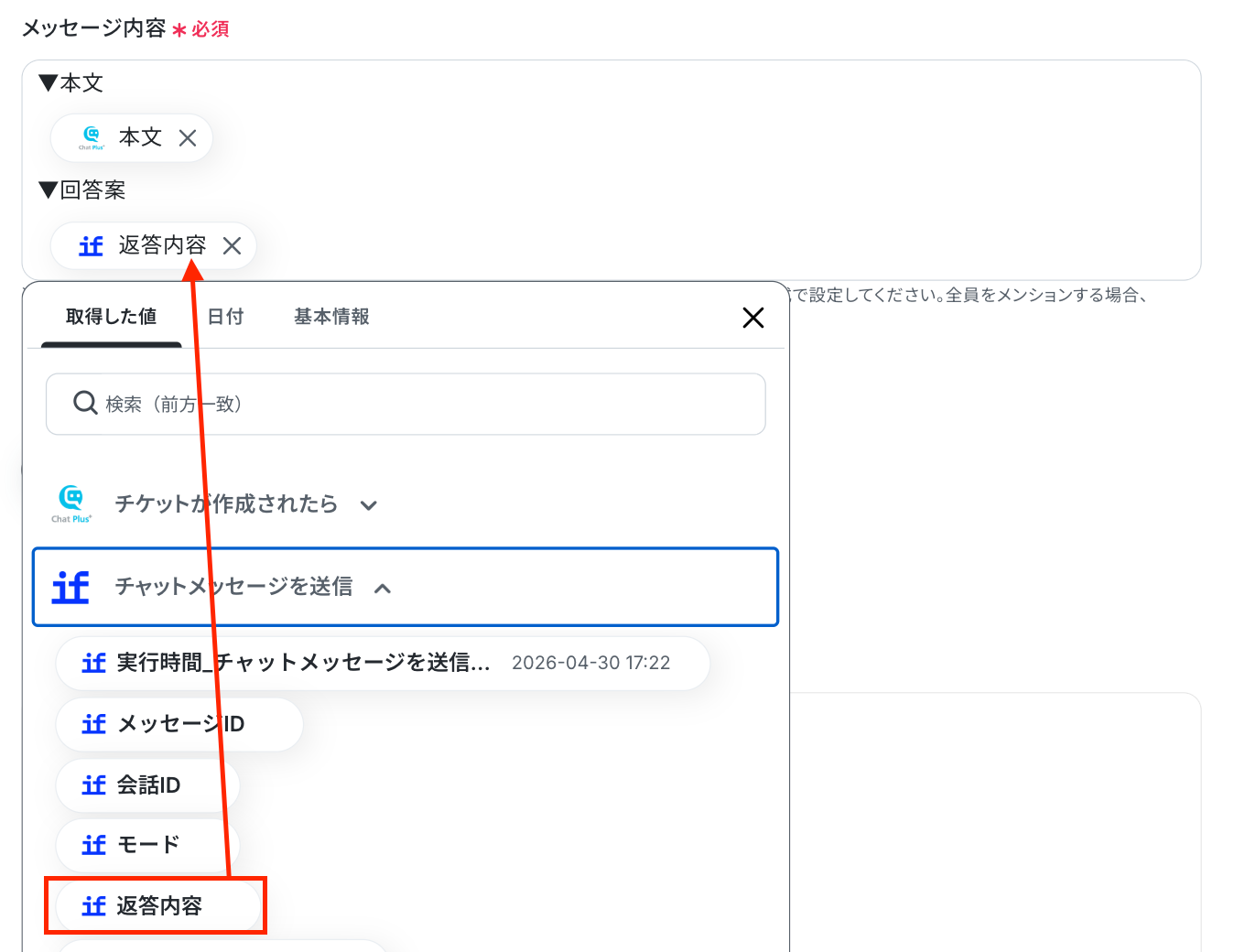The image size is (1245, 952).
Task: Choose the highlighted 返答内容 value
Action: click(x=156, y=906)
